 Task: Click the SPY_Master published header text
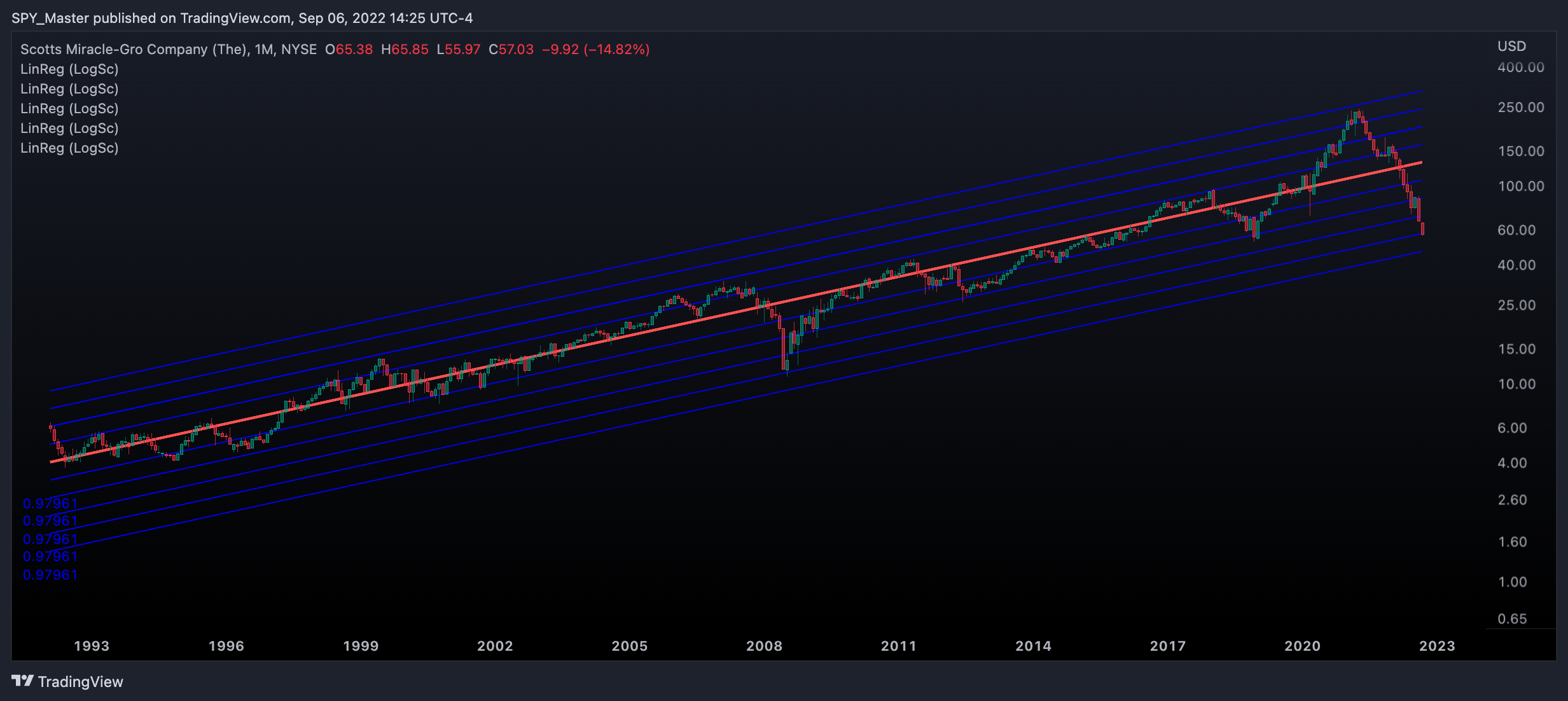tap(242, 18)
